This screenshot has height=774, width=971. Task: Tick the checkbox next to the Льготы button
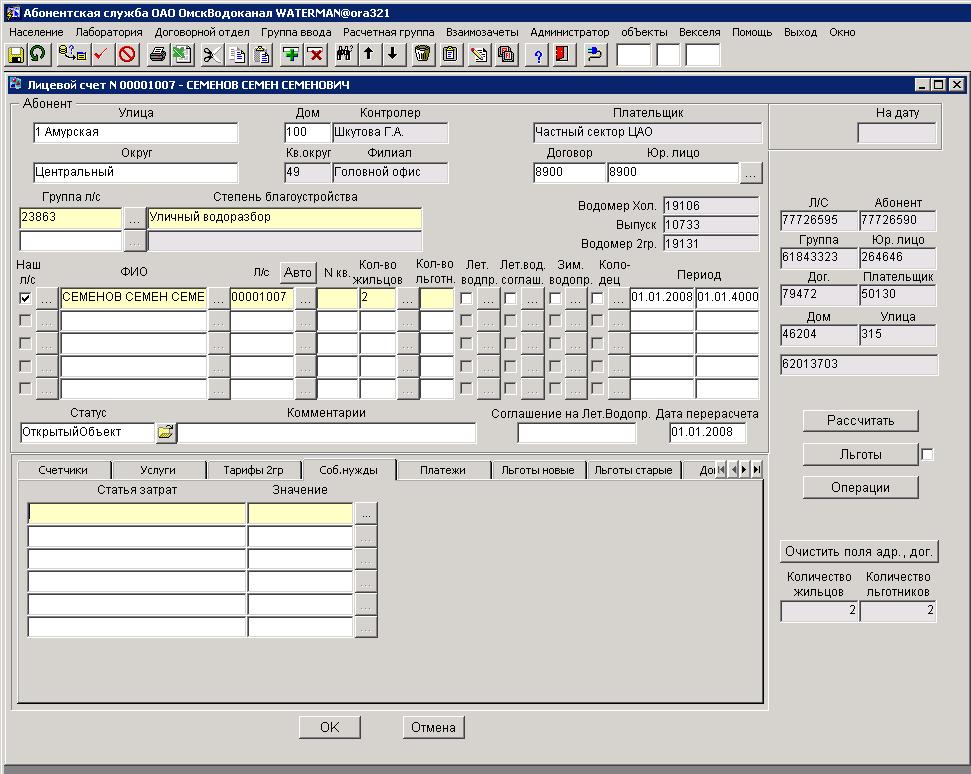pos(927,455)
